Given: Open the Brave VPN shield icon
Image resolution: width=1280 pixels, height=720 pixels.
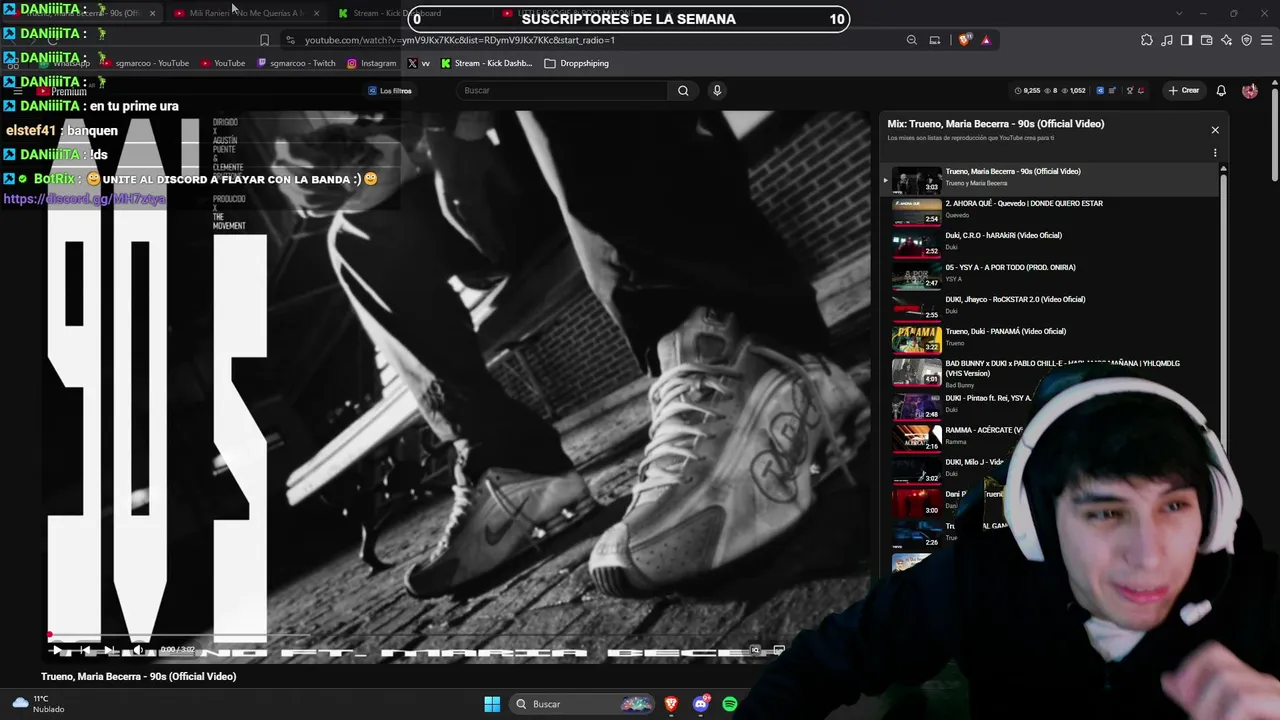Looking at the screenshot, I should point(1246,40).
